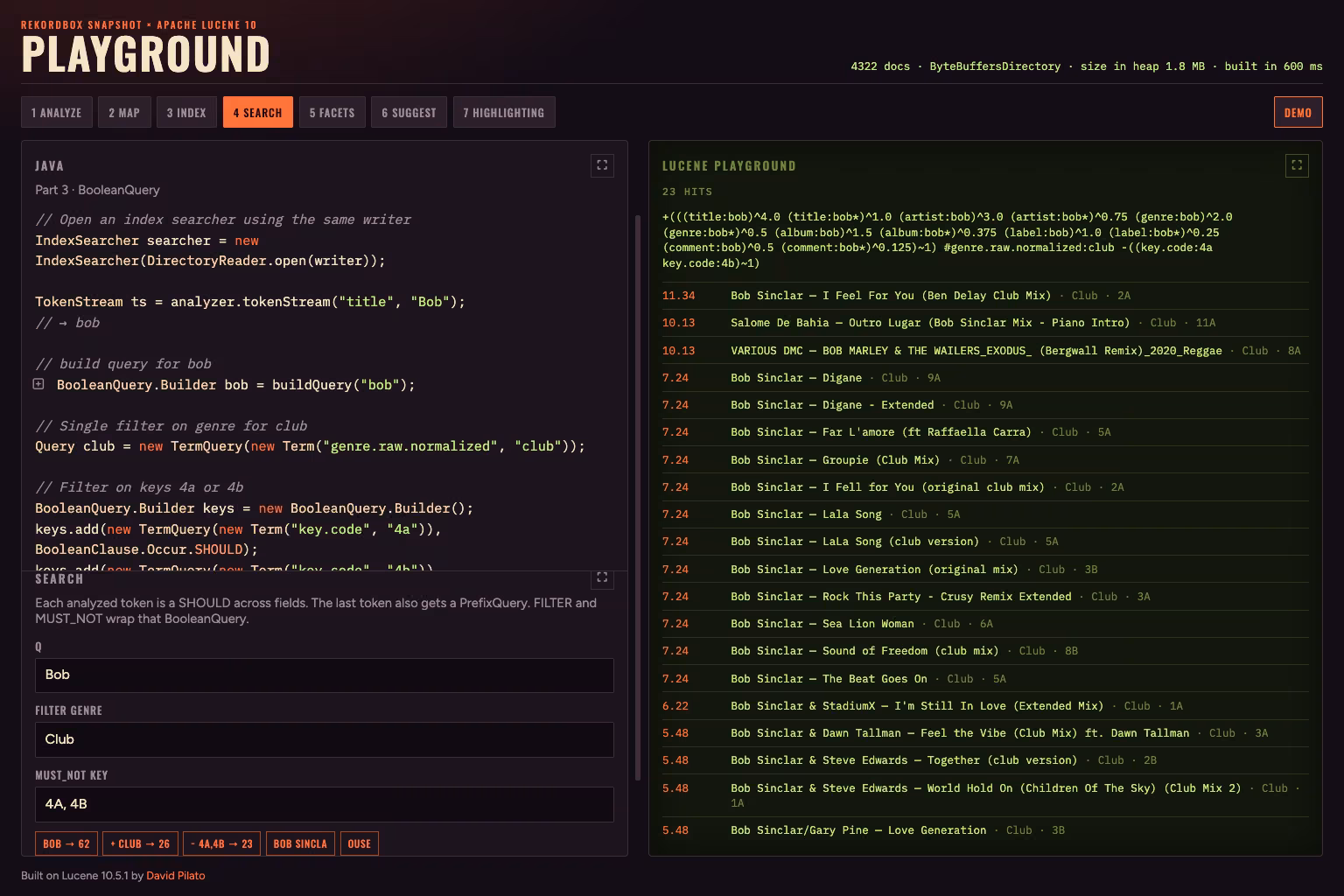Choose the "BOB SINCLA" preset chip
1344x896 pixels.
click(x=300, y=843)
